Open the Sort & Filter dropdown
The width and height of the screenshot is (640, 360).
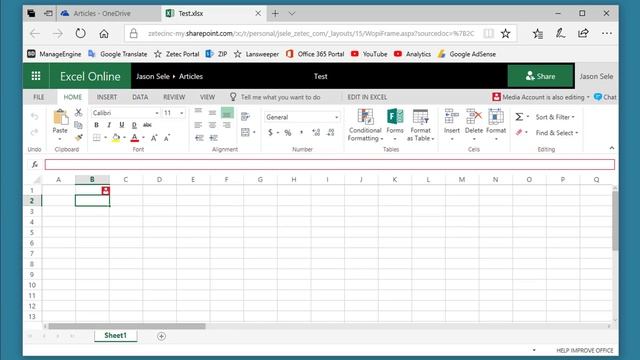(555, 117)
